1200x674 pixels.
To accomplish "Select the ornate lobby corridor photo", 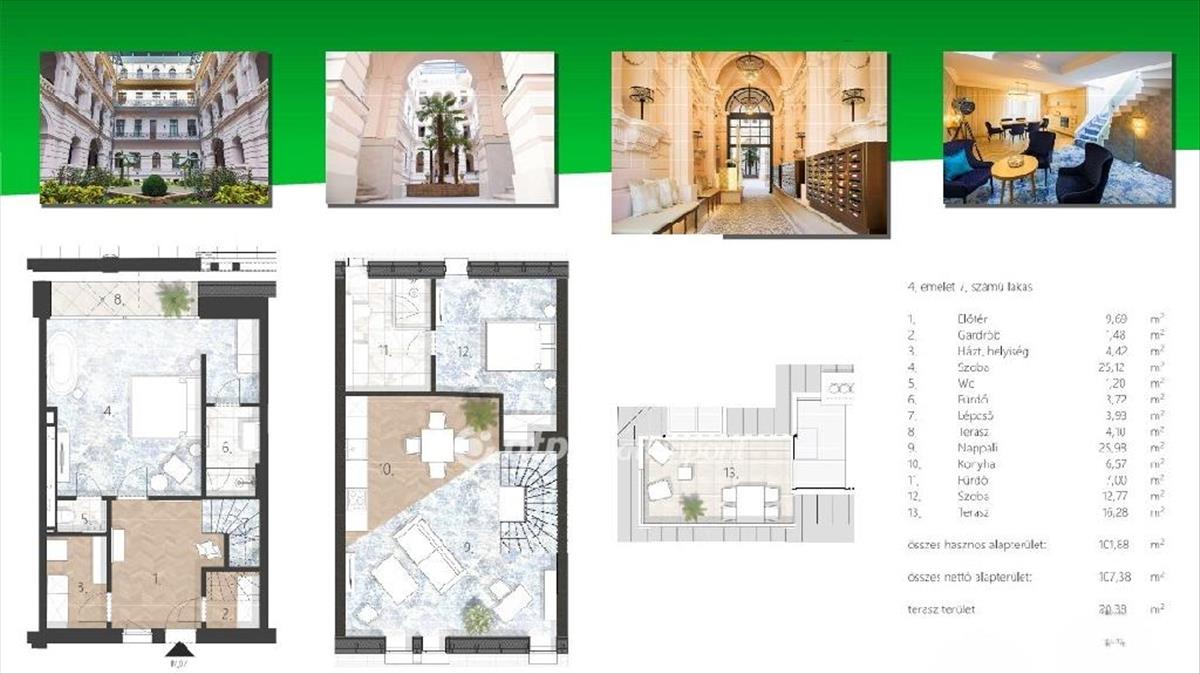I will [x=749, y=143].
